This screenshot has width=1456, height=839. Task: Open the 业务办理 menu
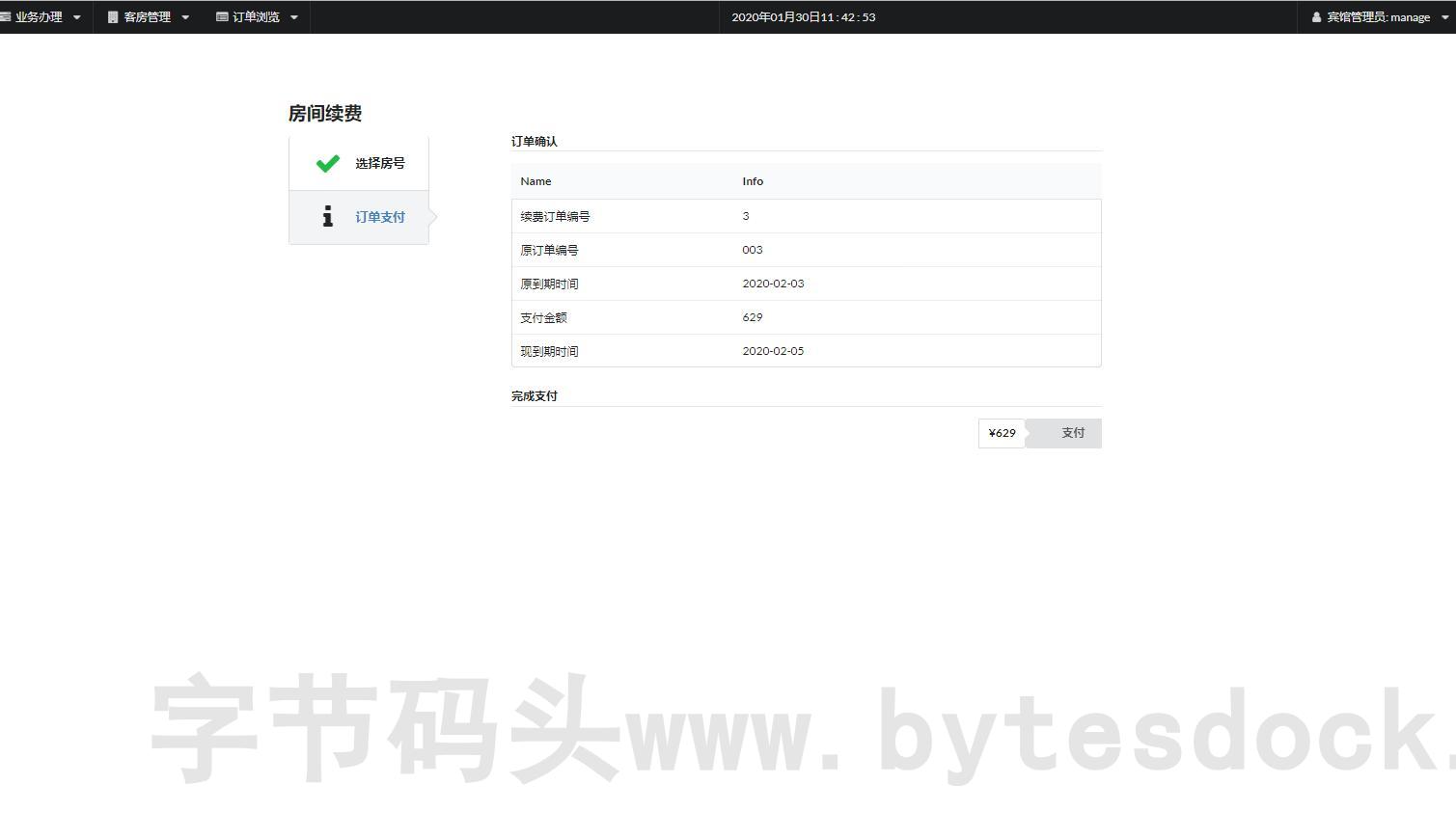[x=41, y=16]
